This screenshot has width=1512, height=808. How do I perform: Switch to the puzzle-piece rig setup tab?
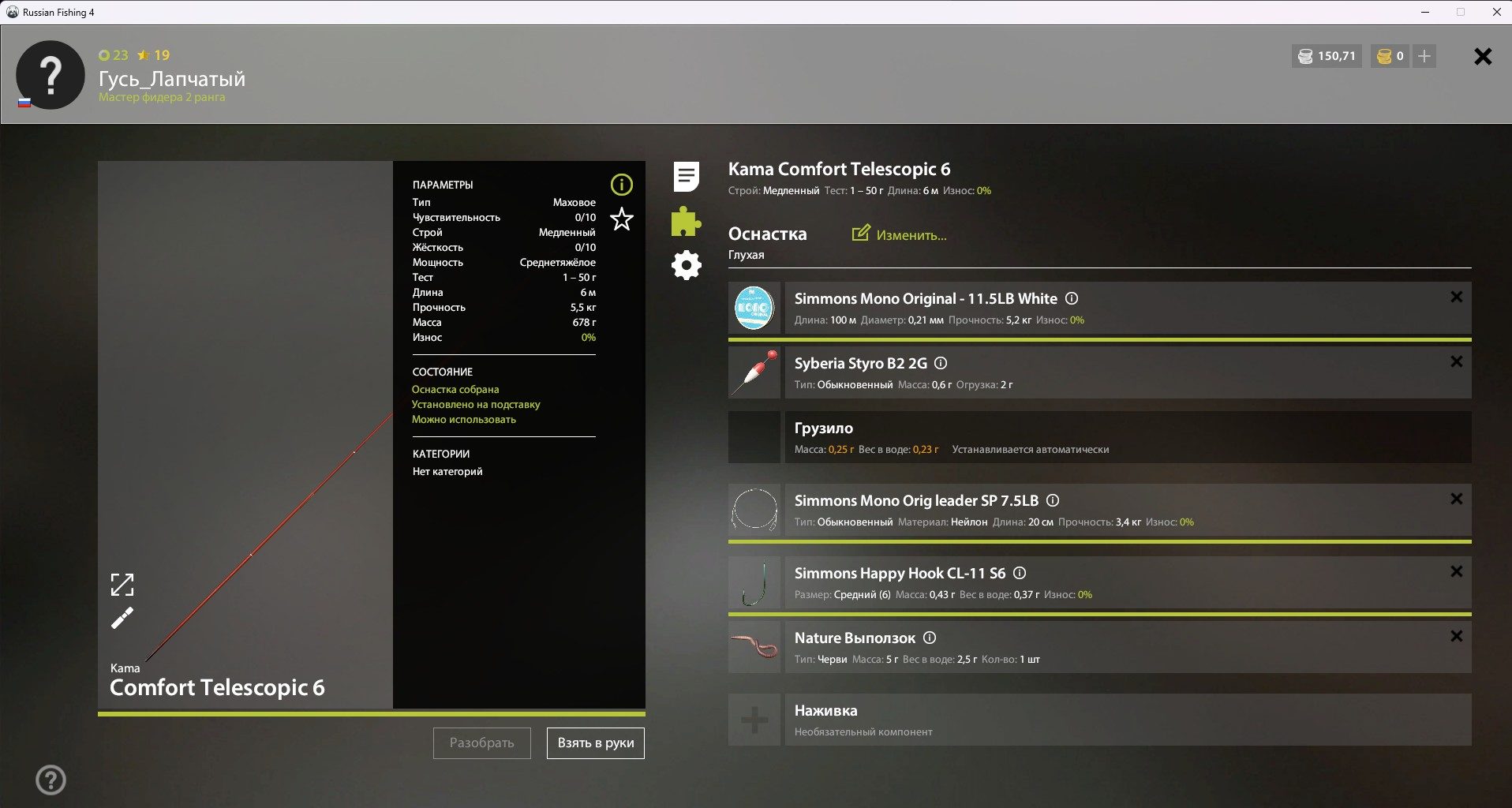click(x=686, y=222)
